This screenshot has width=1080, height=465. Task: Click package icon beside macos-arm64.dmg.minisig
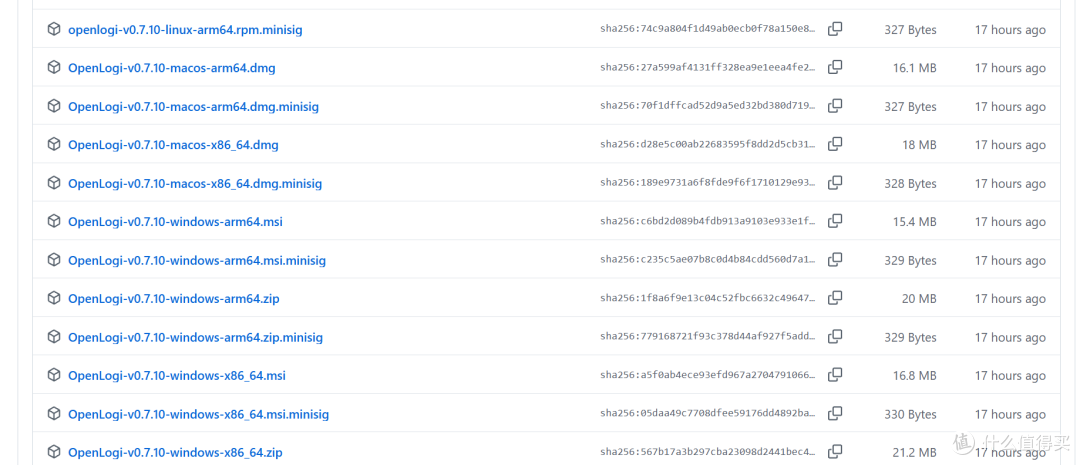tap(54, 106)
